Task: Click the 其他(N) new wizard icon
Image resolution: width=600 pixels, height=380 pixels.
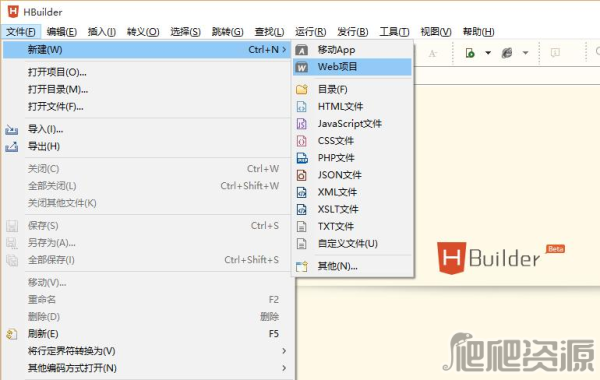Action: coord(302,266)
